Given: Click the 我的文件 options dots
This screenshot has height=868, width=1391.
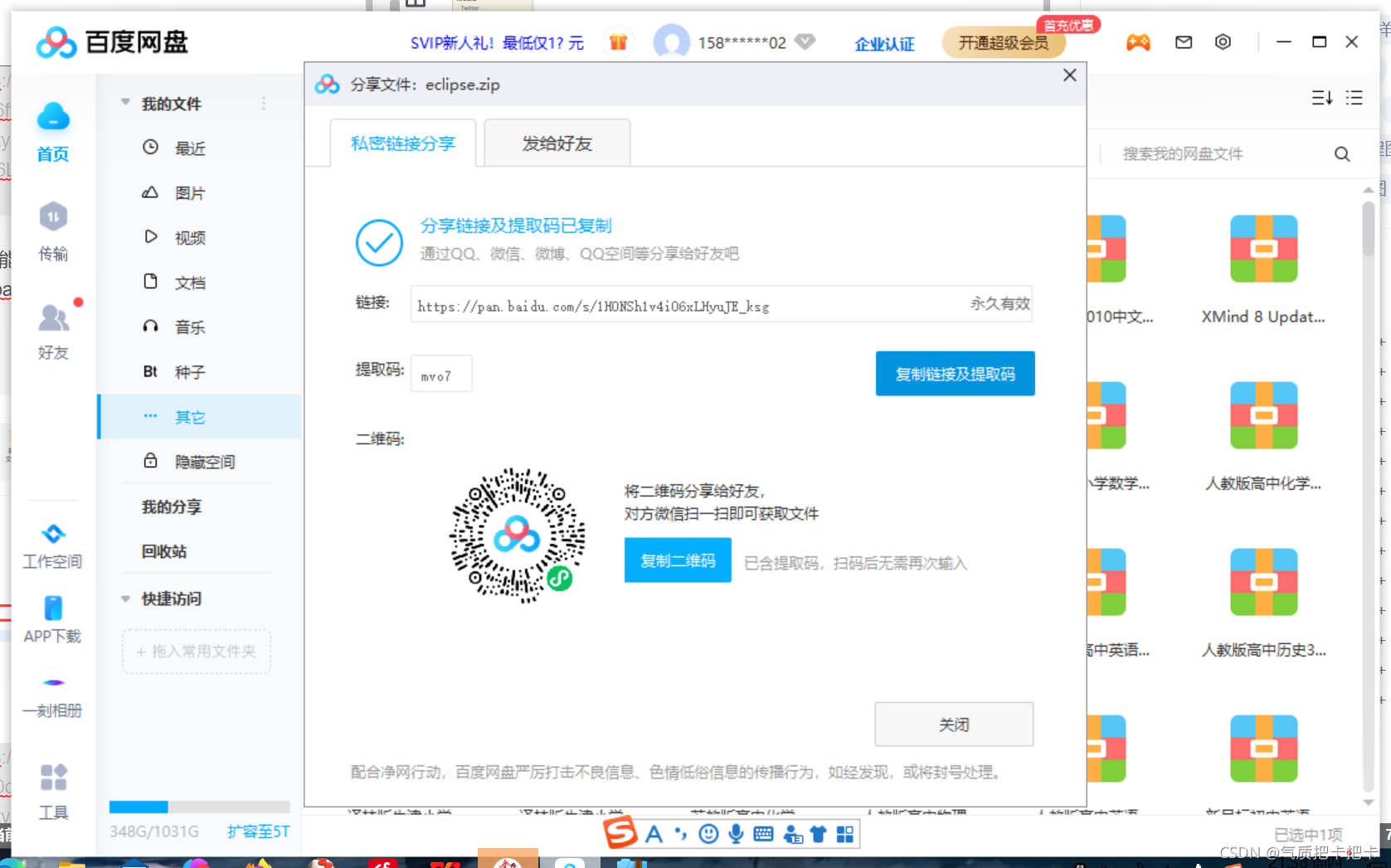Looking at the screenshot, I should pyautogui.click(x=264, y=104).
